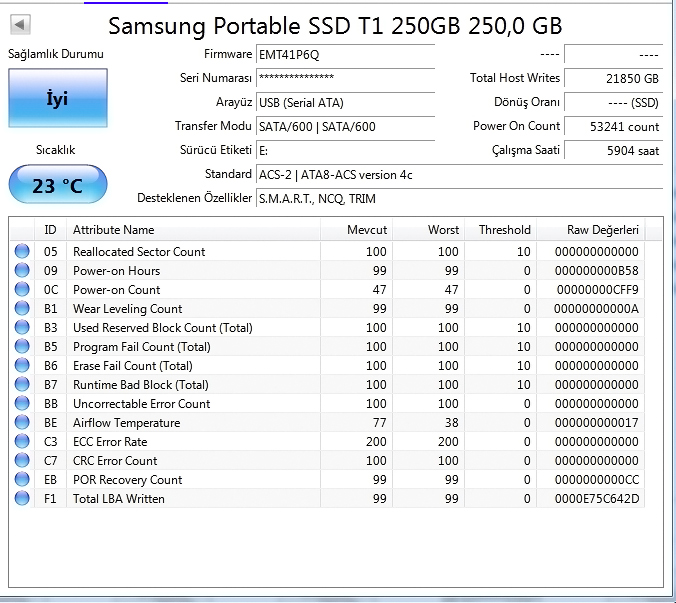The image size is (676, 603).
Task: Click status icon for Erase Fail Count
Action: click(22, 365)
